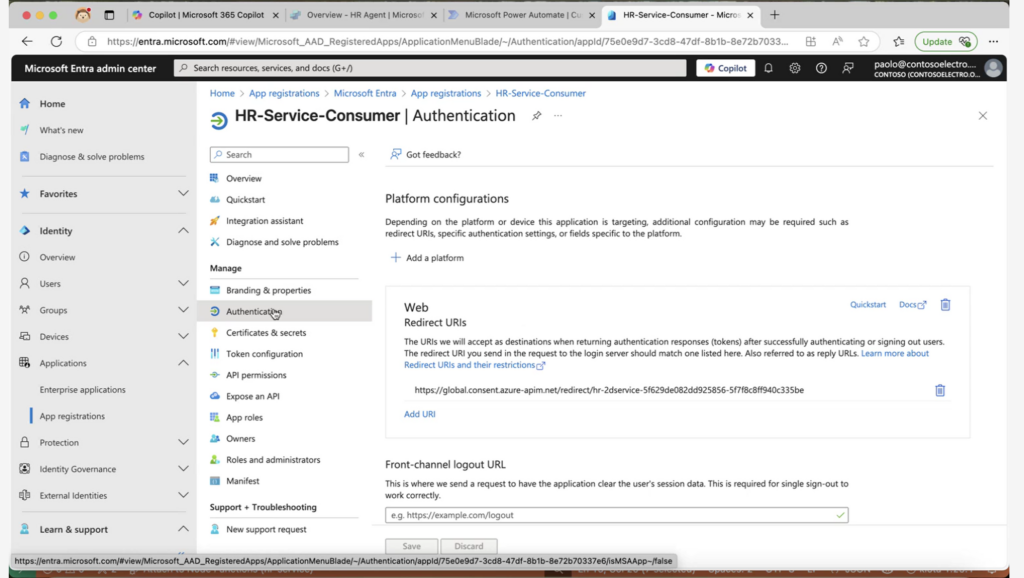Delete the global.consent.azure-apim.net redirect URI
Image resolution: width=1024 pixels, height=578 pixels.
click(x=940, y=390)
